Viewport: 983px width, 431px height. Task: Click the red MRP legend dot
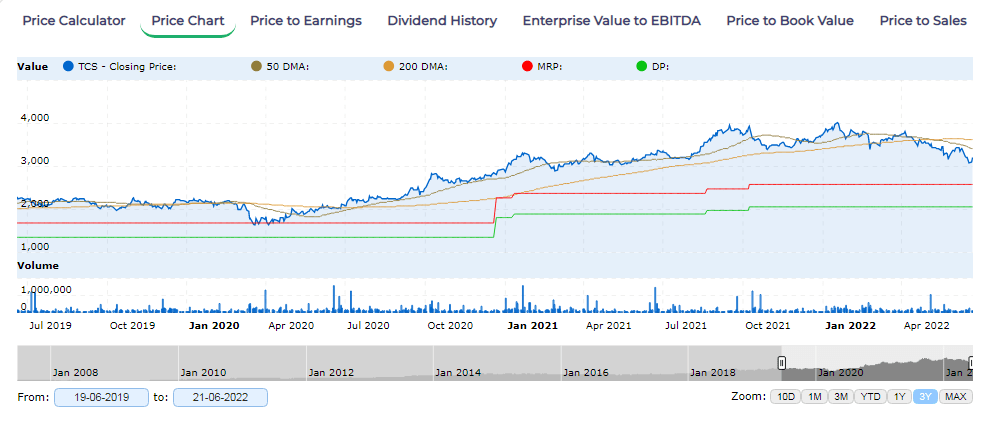pos(528,67)
